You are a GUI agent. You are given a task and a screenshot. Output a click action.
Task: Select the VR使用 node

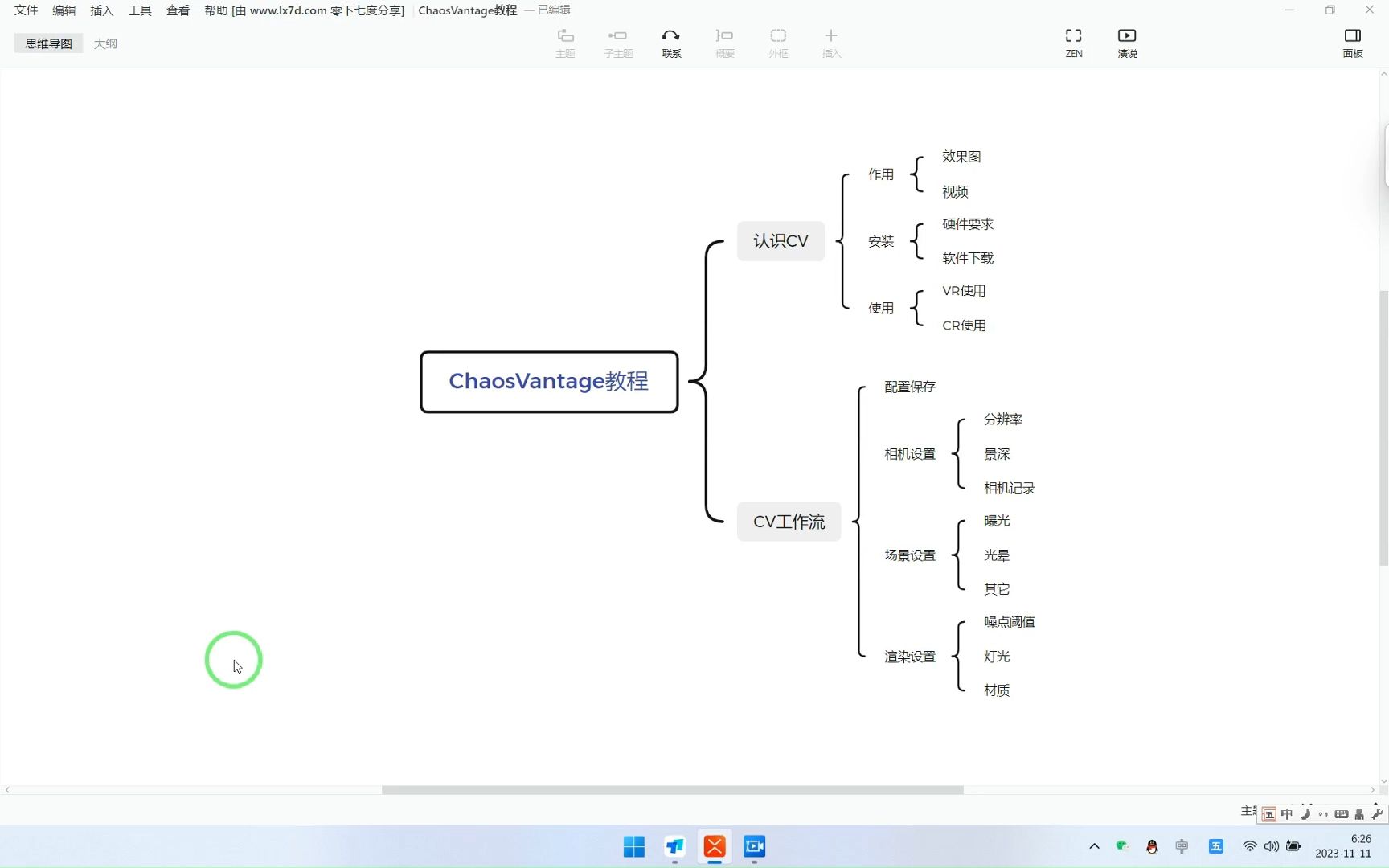pos(964,291)
